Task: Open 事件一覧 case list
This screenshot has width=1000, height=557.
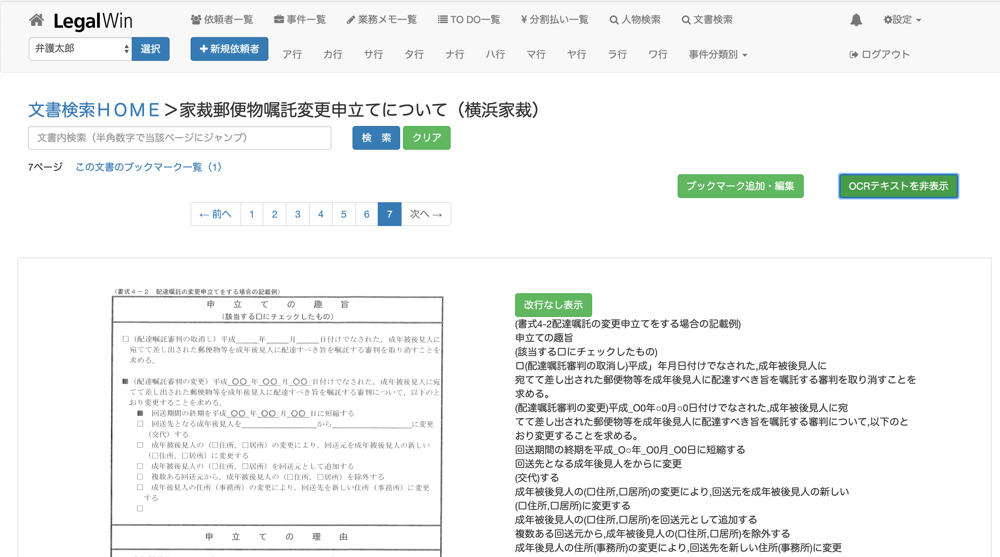Action: coord(300,20)
